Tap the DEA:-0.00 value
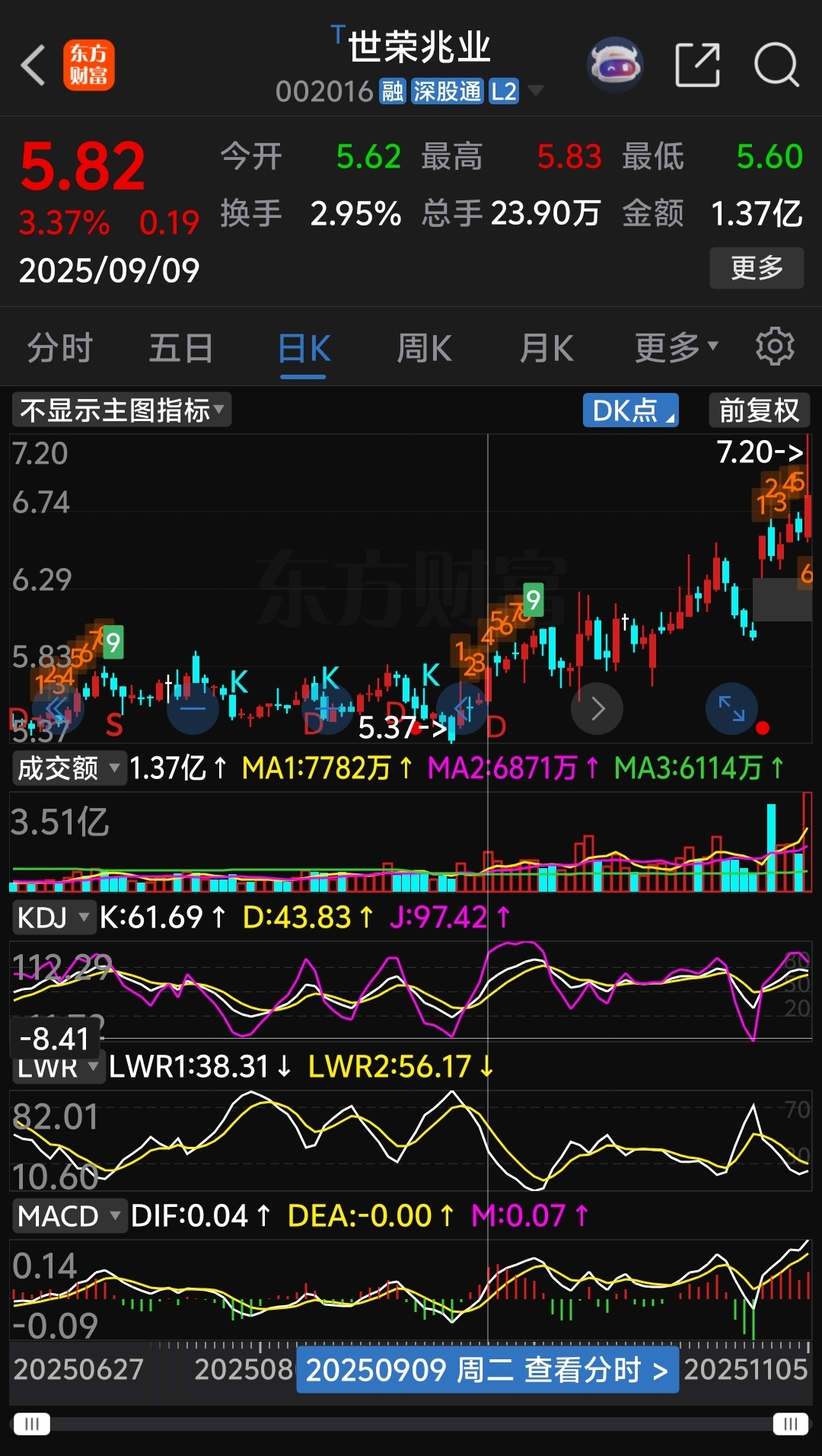 [371, 1215]
